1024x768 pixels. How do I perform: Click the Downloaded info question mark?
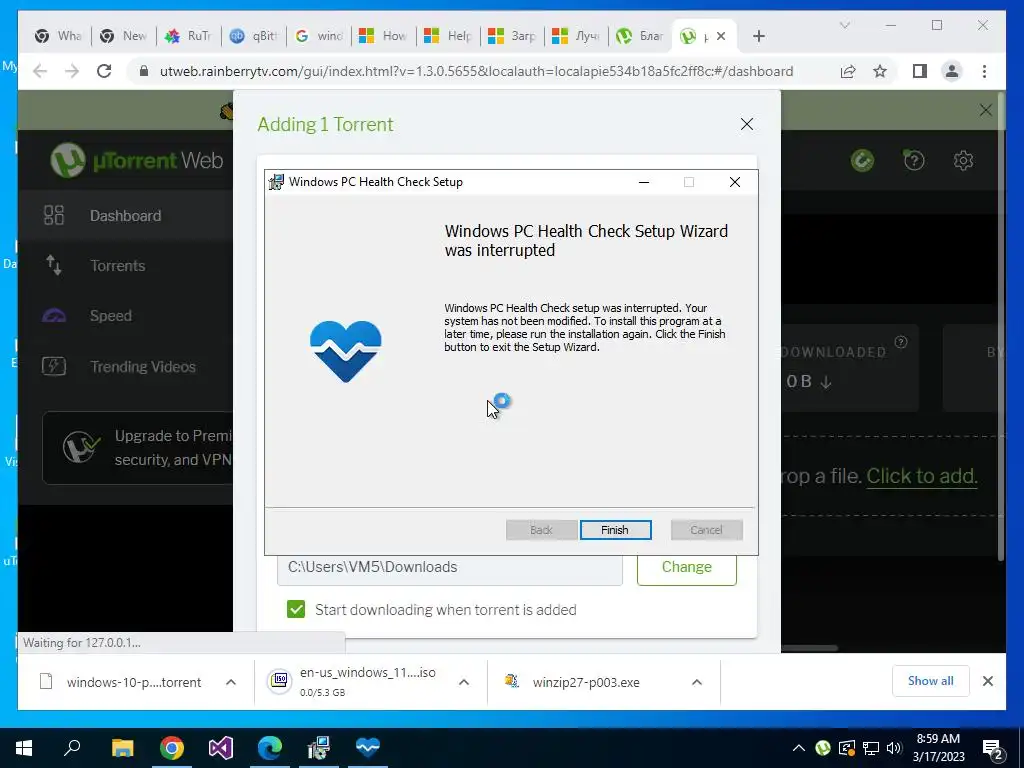click(901, 342)
